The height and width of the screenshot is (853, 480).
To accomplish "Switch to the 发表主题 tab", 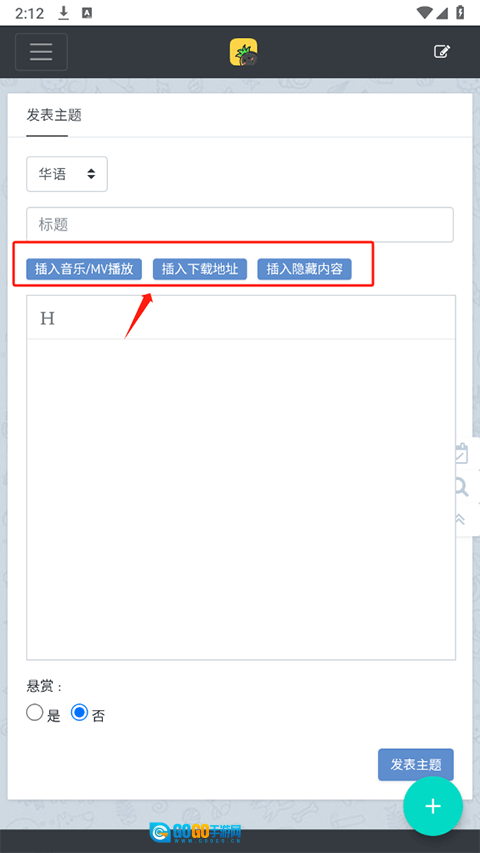I will pyautogui.click(x=54, y=115).
